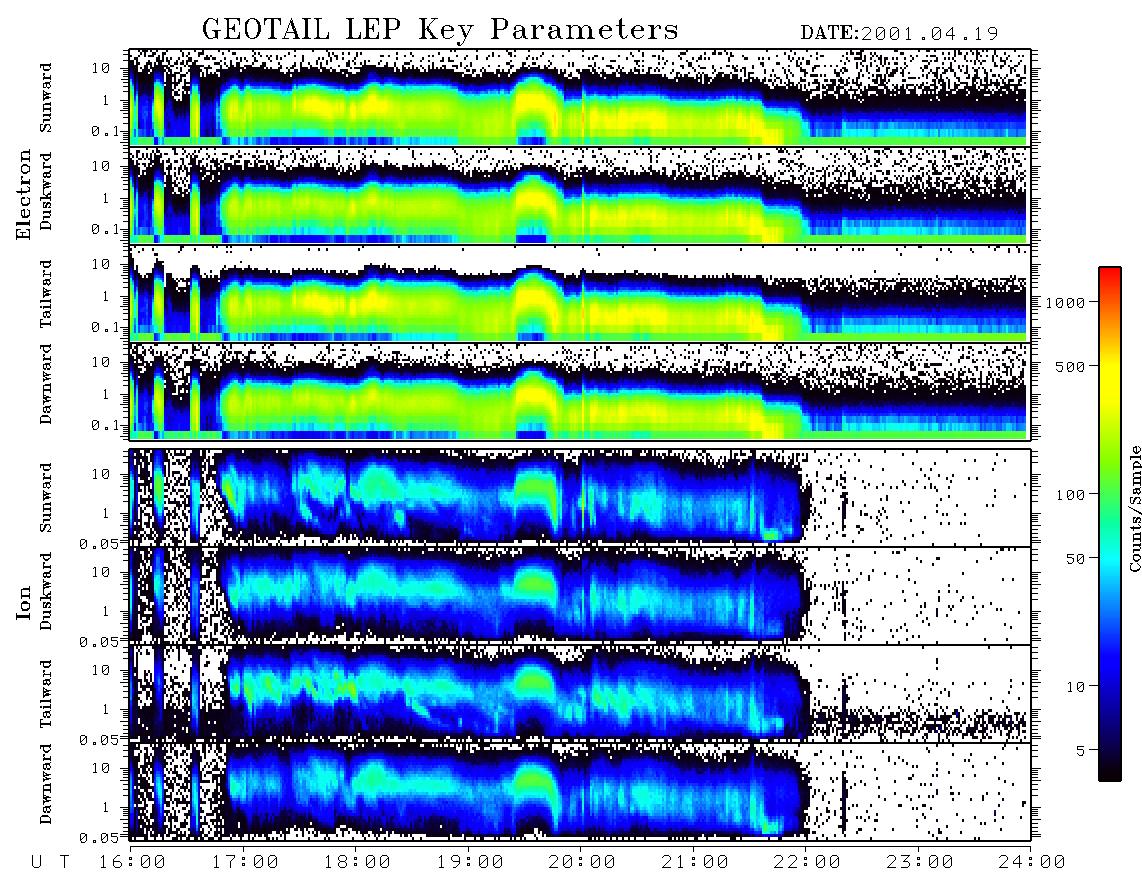The height and width of the screenshot is (880, 1142).
Task: Select the 23:00 time tick label
Action: coord(919,863)
